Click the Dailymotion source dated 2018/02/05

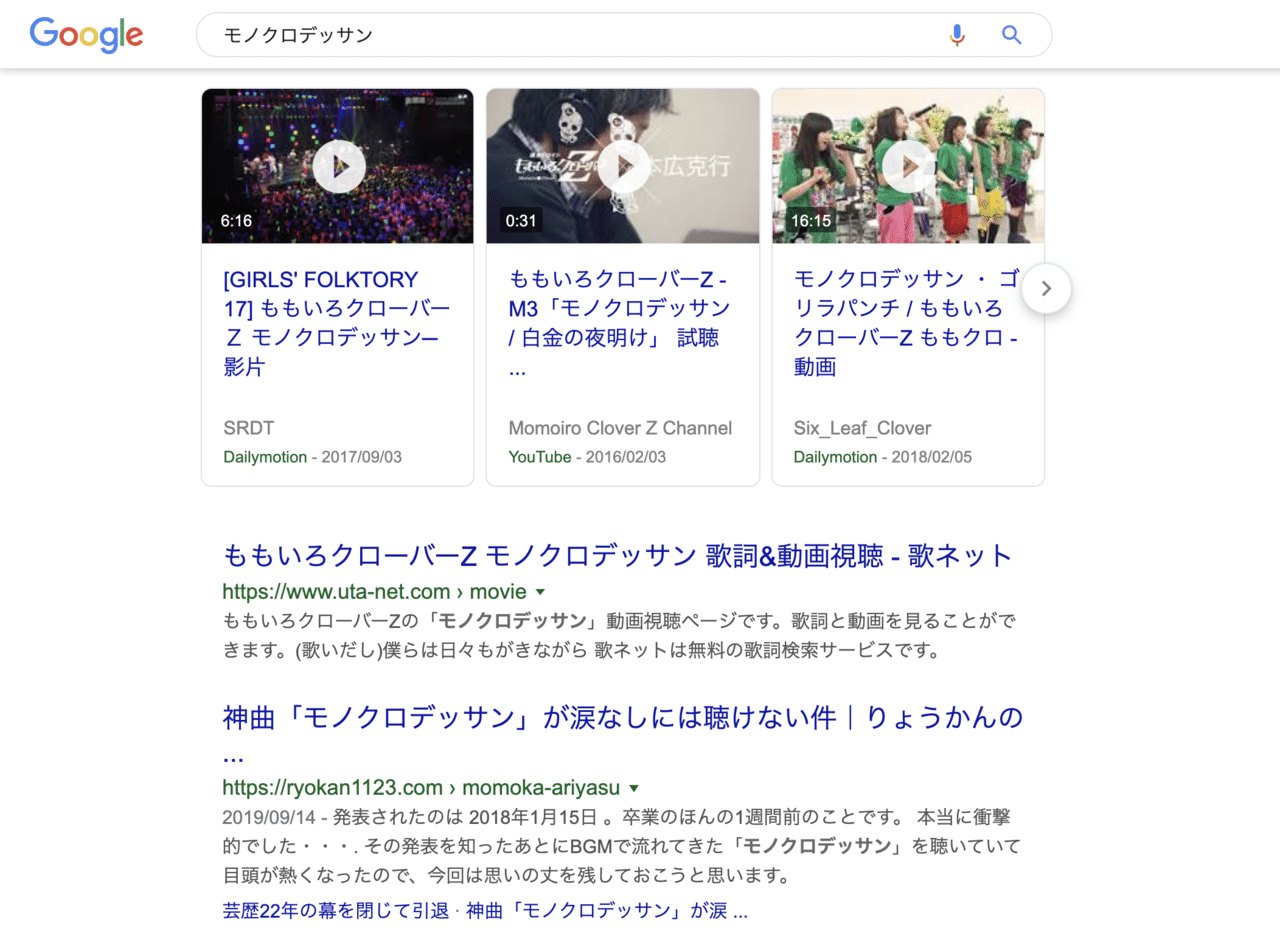[x=836, y=457]
